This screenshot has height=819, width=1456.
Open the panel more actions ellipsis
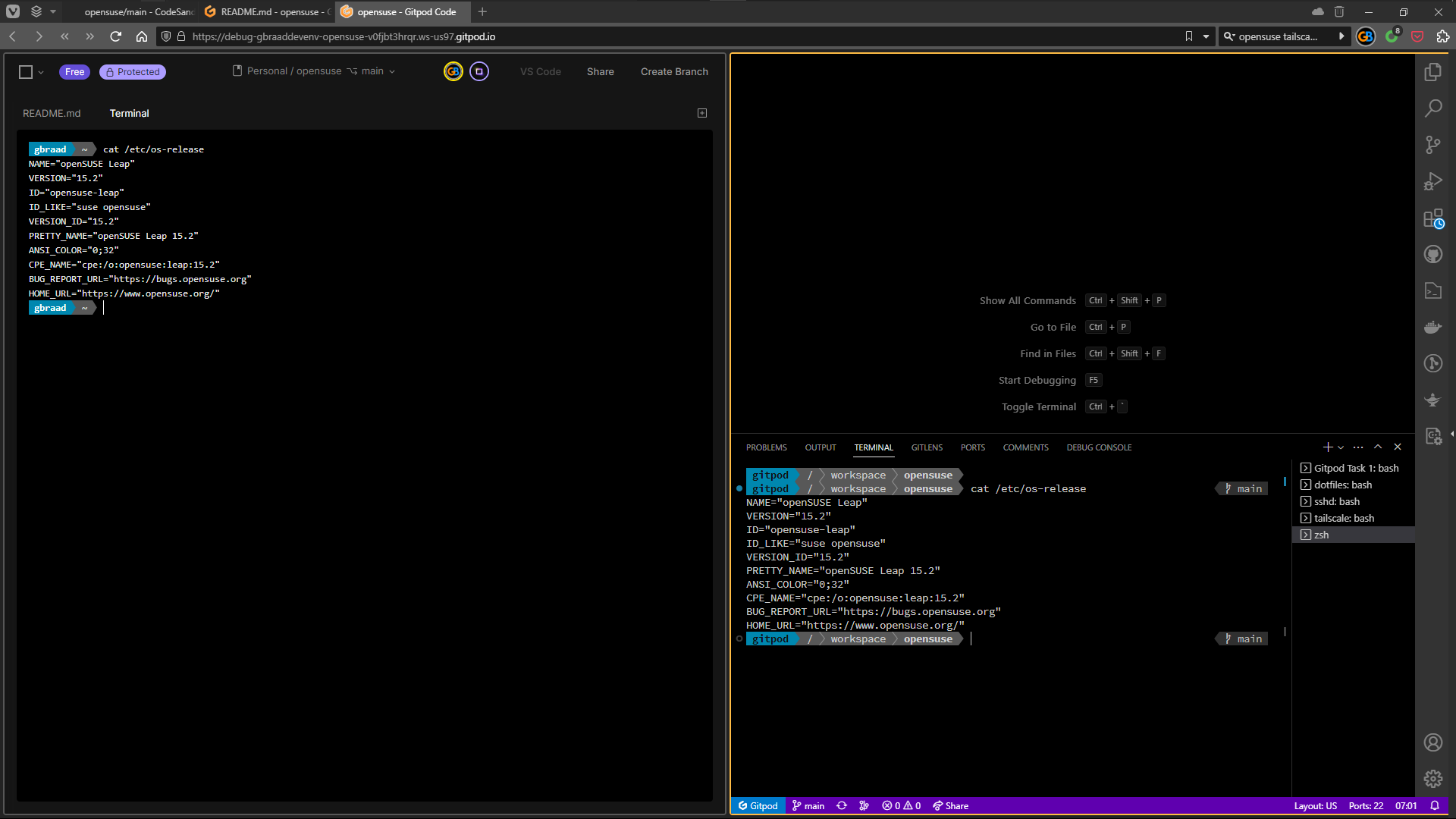coord(1358,447)
